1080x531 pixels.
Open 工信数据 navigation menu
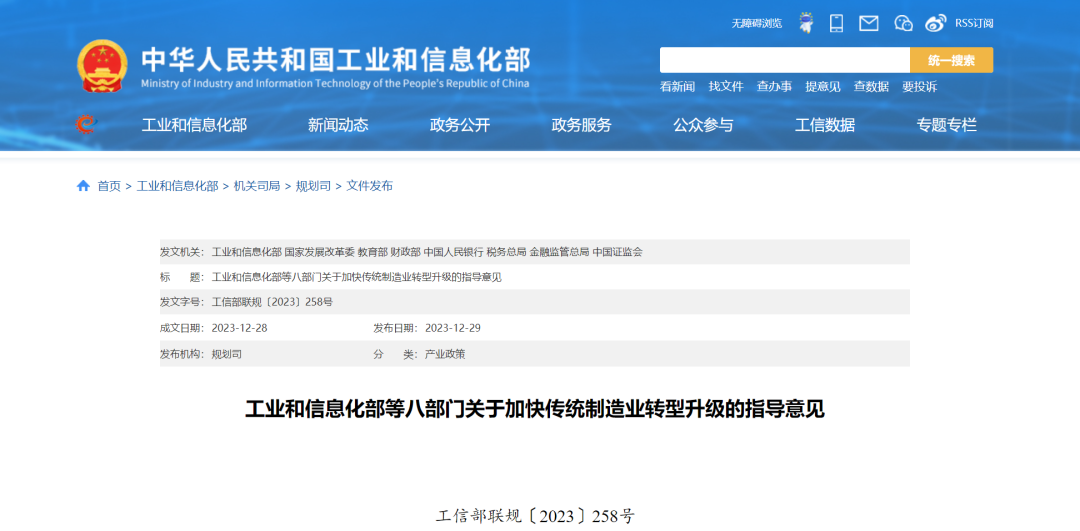825,125
